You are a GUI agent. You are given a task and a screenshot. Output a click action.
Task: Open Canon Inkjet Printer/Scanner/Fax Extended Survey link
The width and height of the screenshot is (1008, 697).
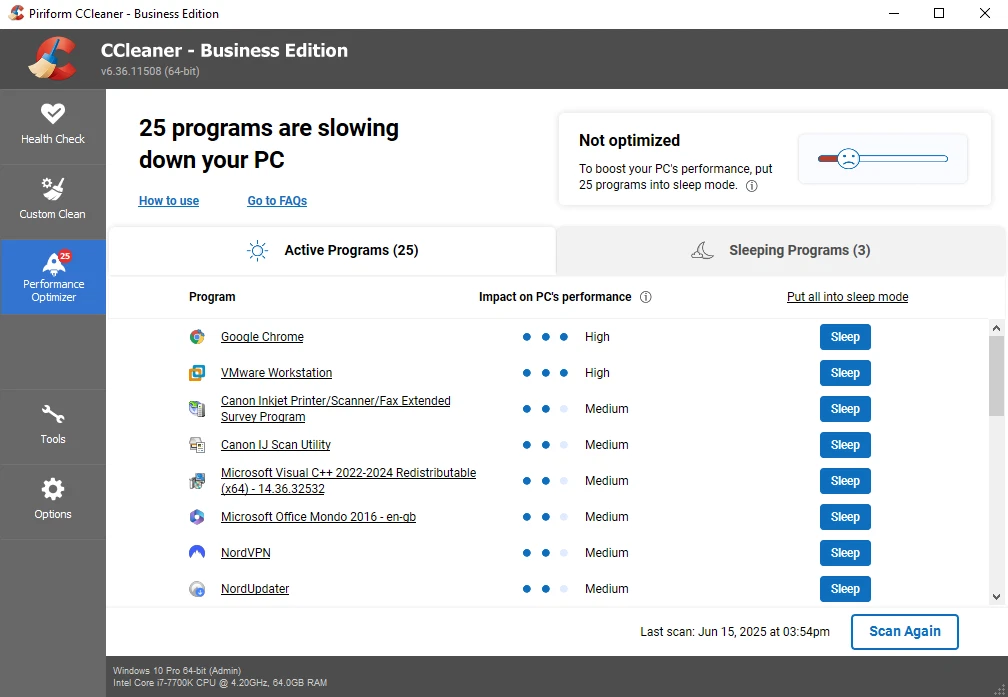(336, 409)
